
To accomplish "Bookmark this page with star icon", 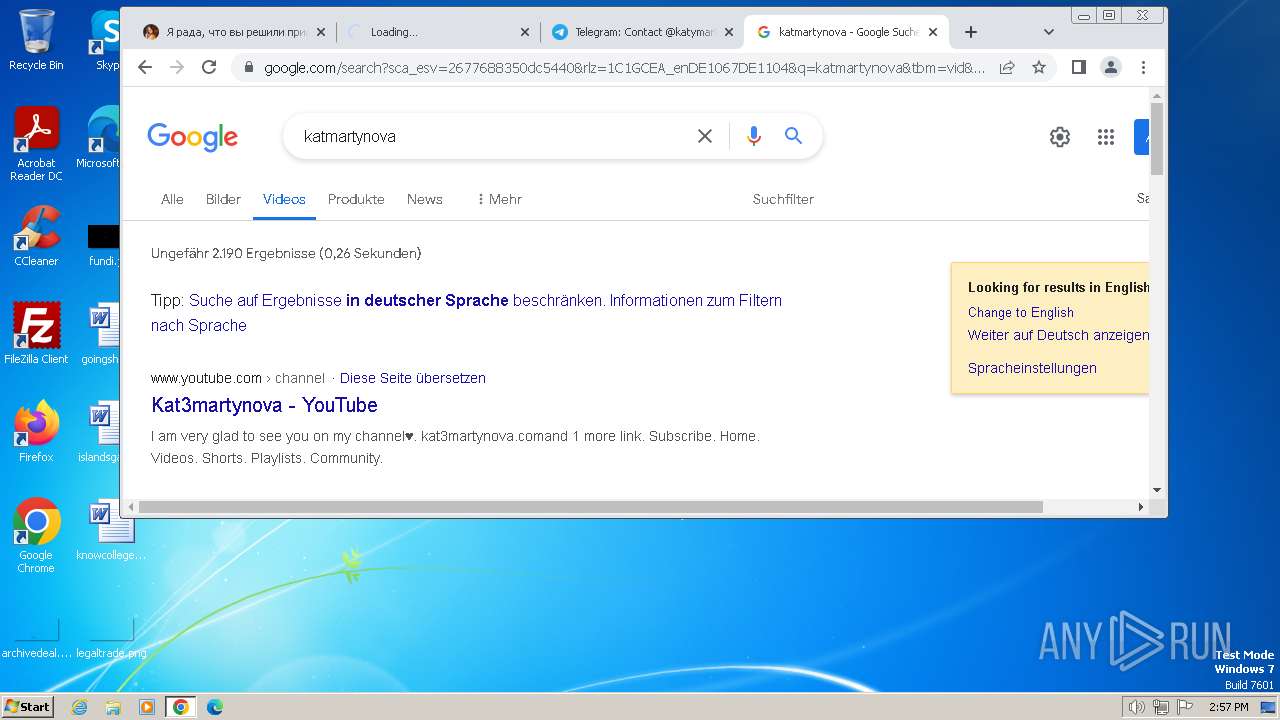I will point(1039,67).
